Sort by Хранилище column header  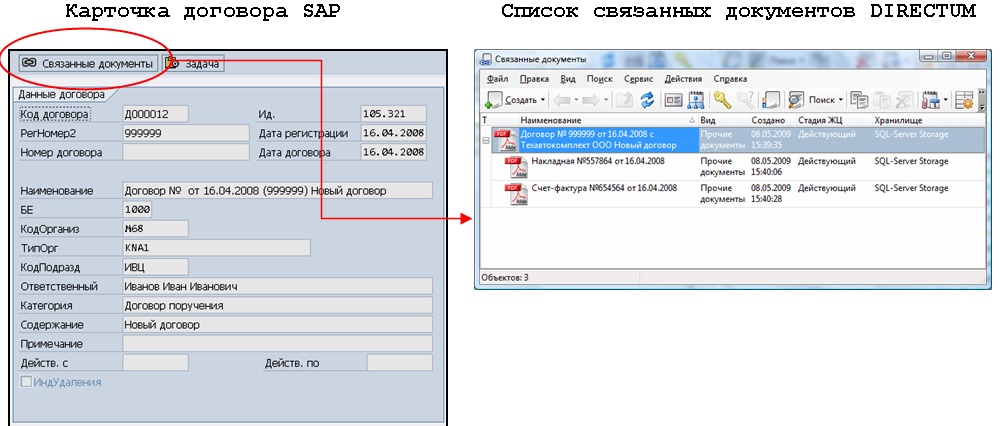[928, 120]
